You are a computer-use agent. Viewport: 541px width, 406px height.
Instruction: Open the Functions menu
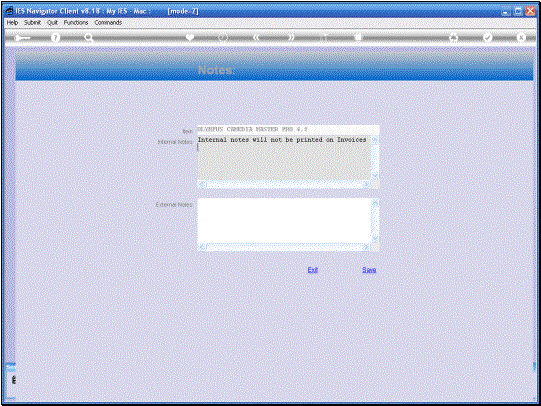(76, 22)
